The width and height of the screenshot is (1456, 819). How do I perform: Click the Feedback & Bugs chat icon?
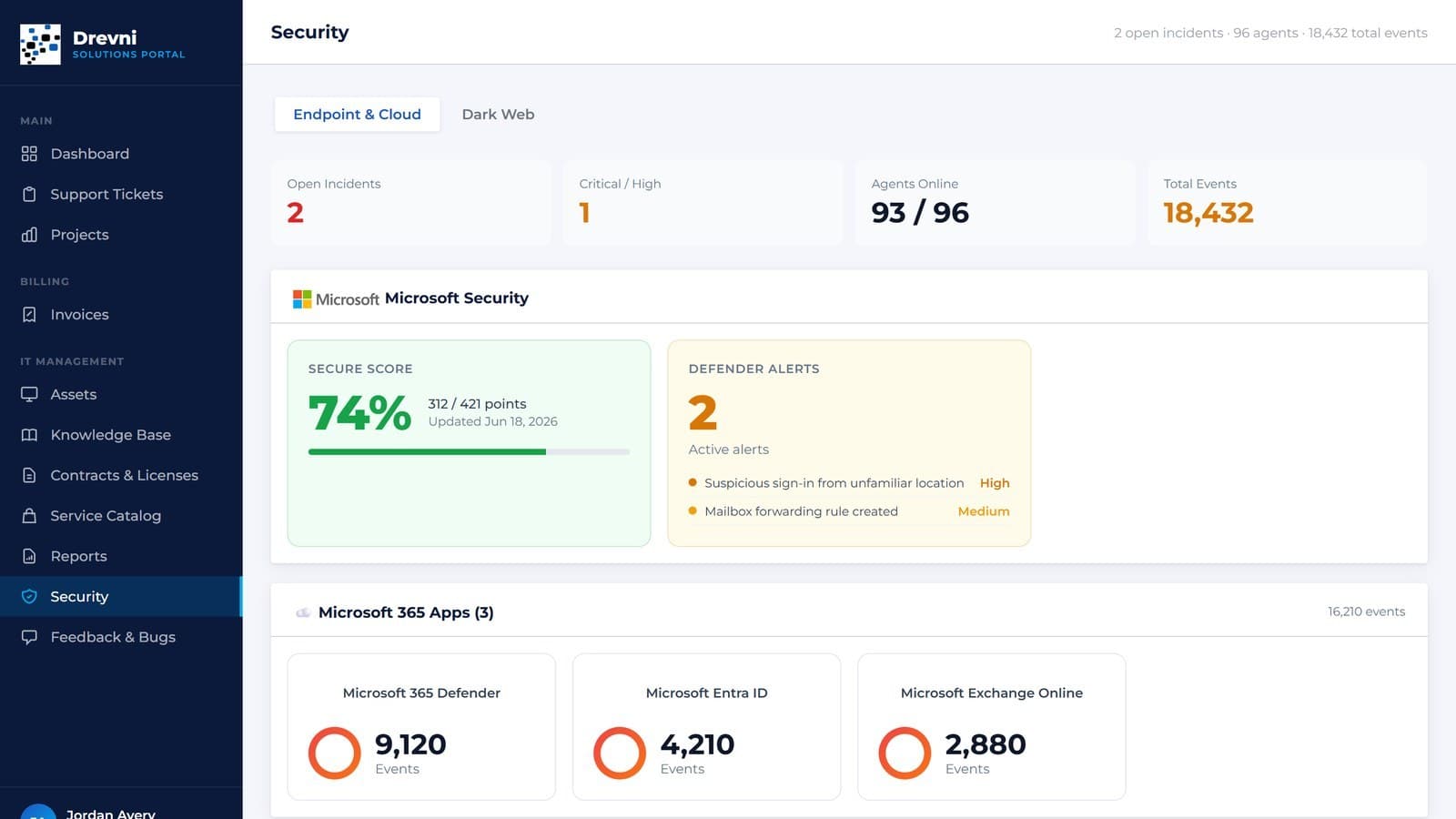click(x=29, y=637)
